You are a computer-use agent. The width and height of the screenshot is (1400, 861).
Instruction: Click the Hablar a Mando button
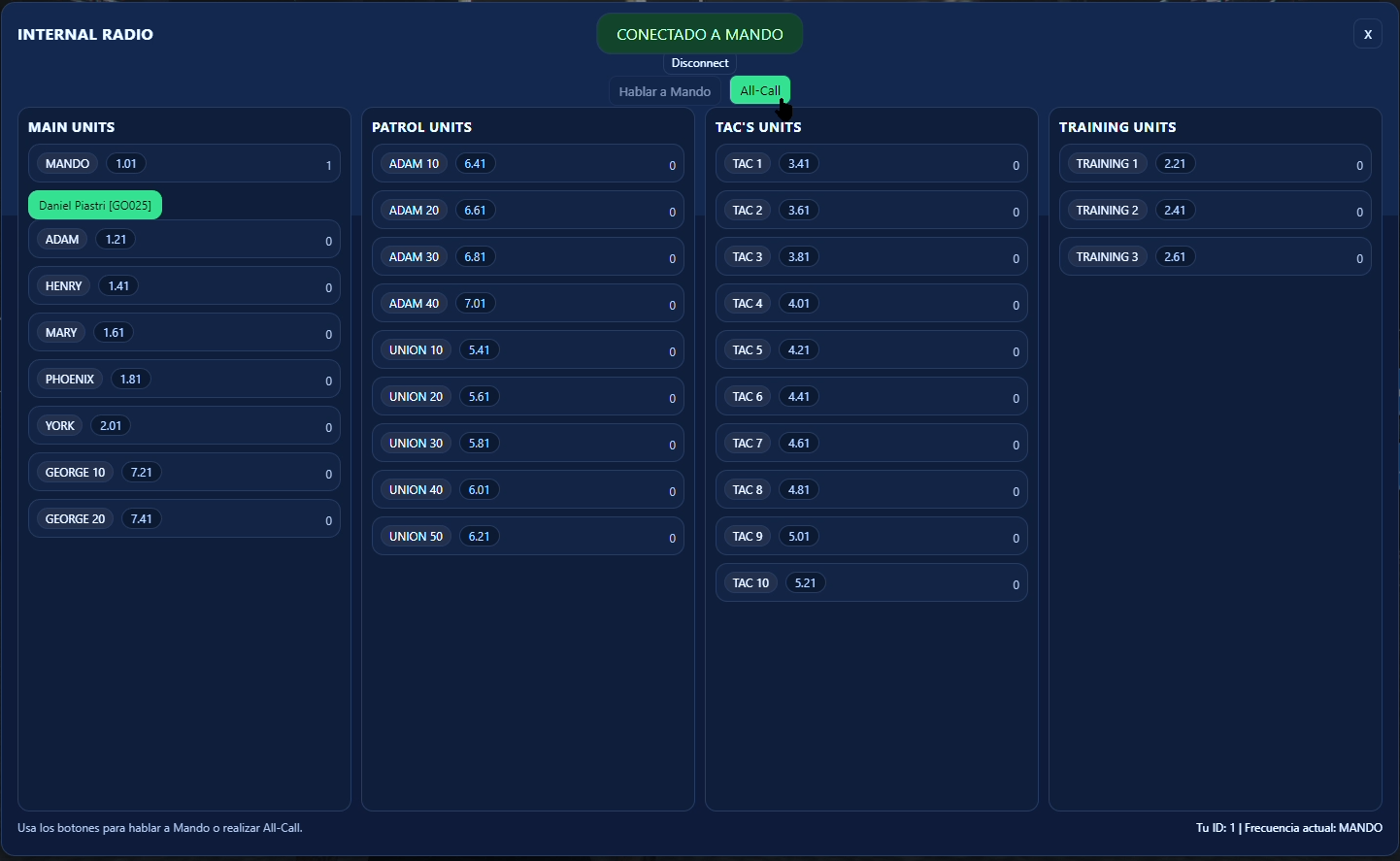(665, 91)
